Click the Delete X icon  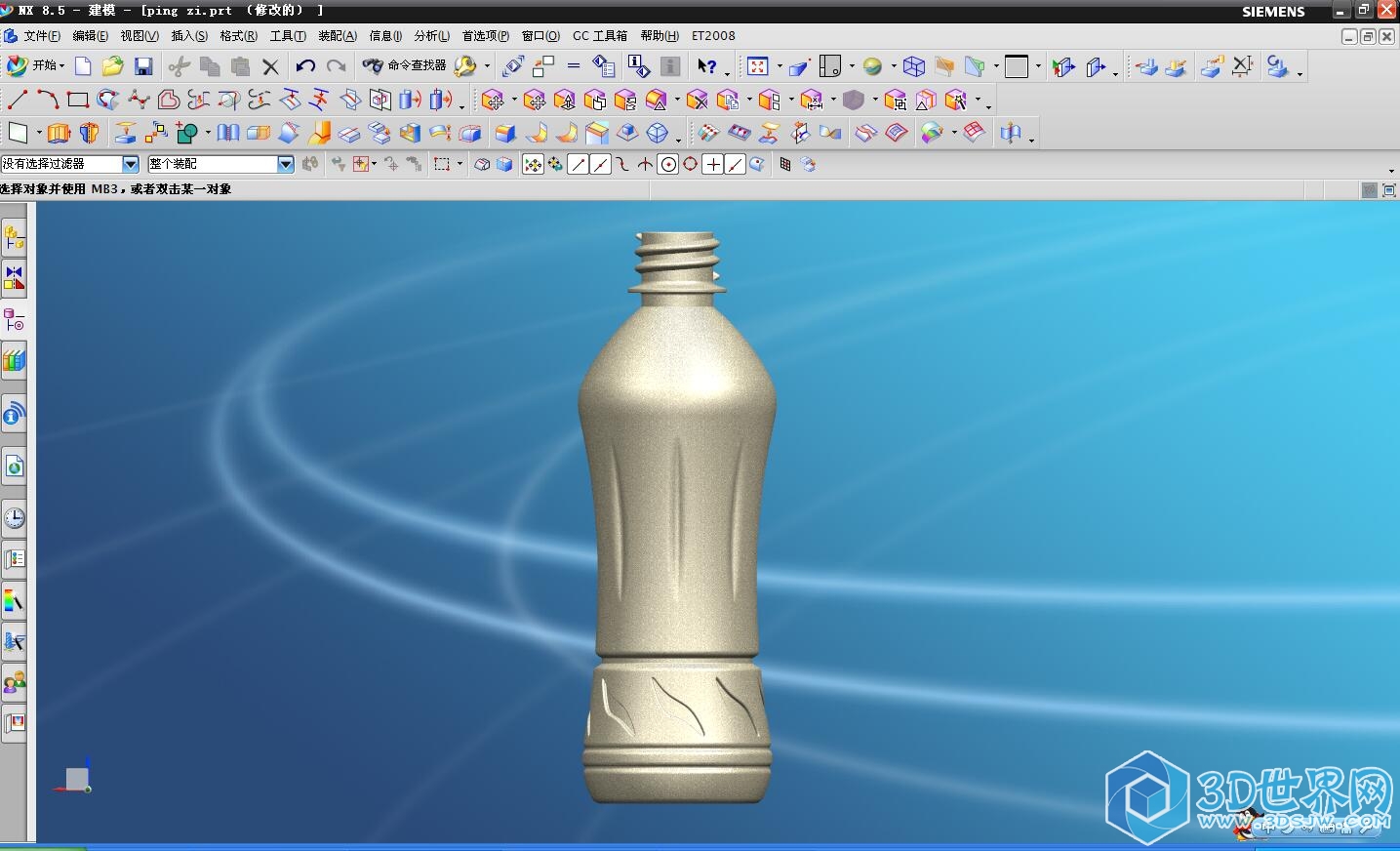tap(270, 66)
